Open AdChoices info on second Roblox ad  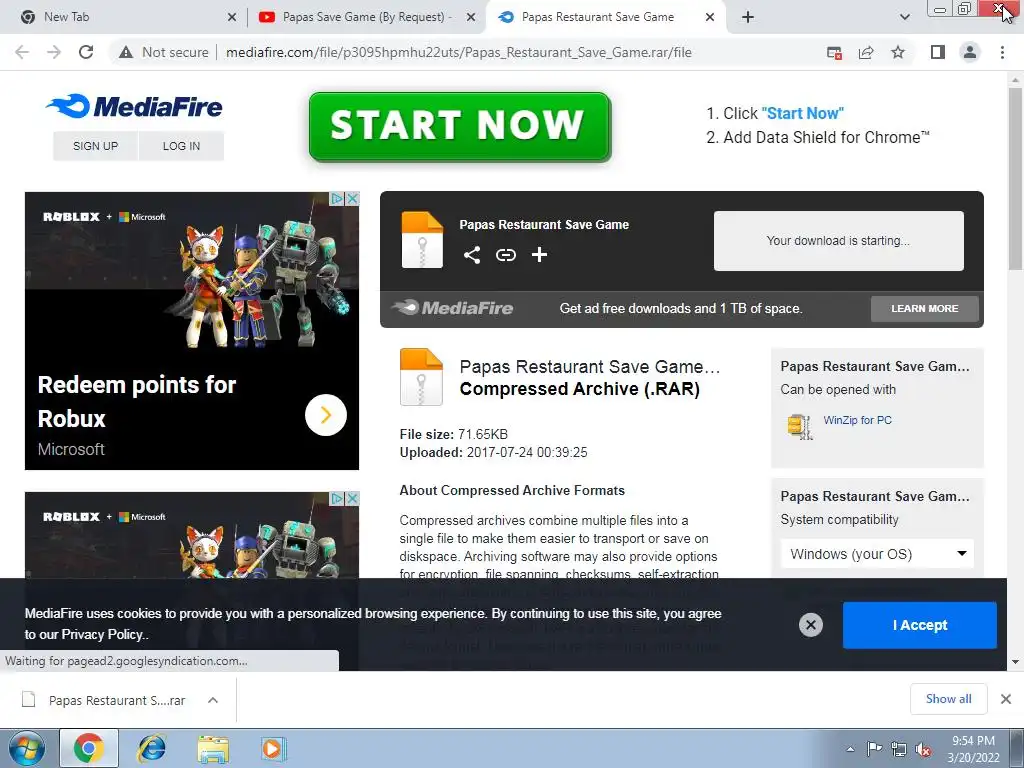click(337, 498)
